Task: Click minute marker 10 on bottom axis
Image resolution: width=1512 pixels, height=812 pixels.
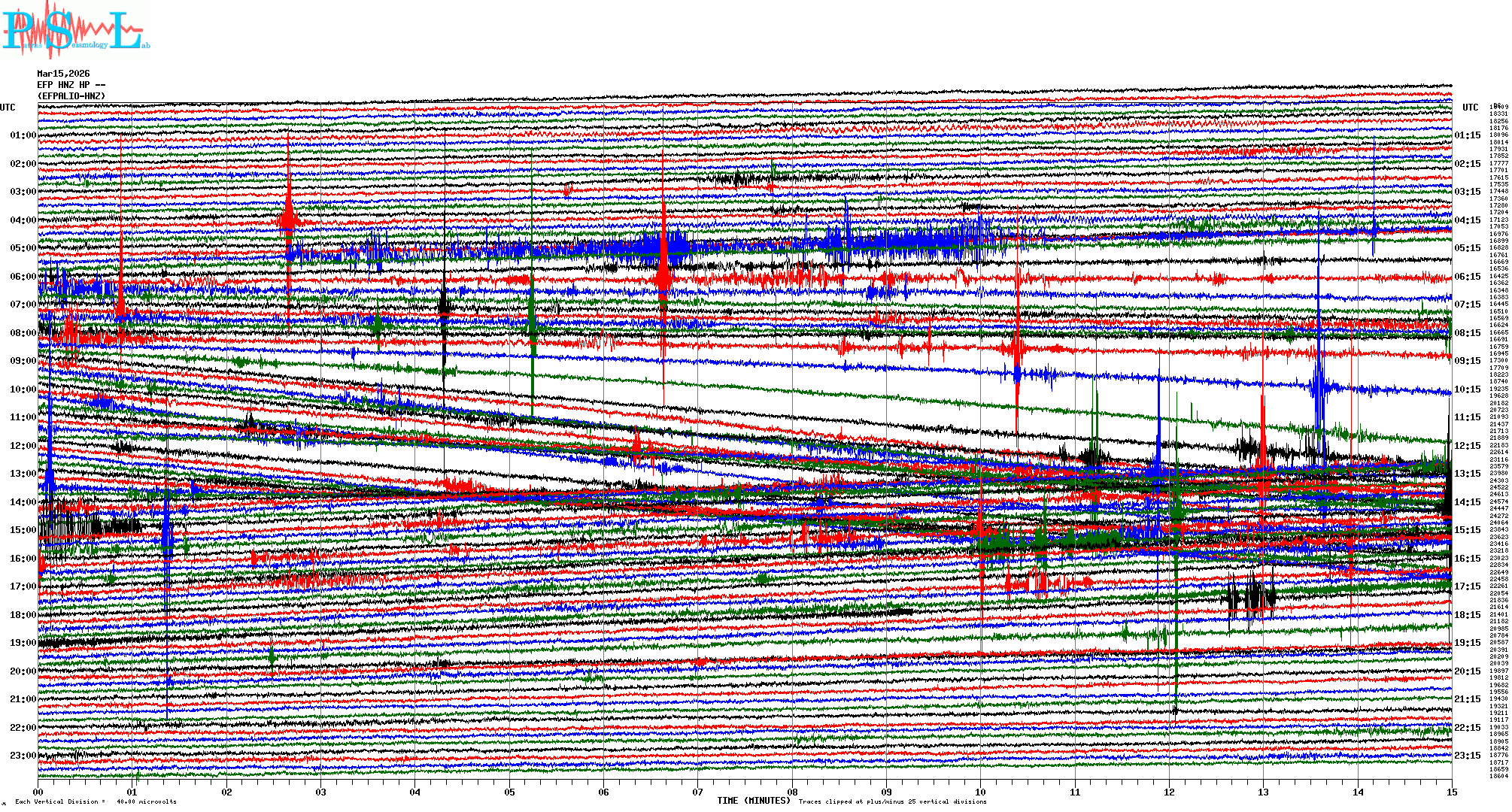Action: [x=980, y=792]
